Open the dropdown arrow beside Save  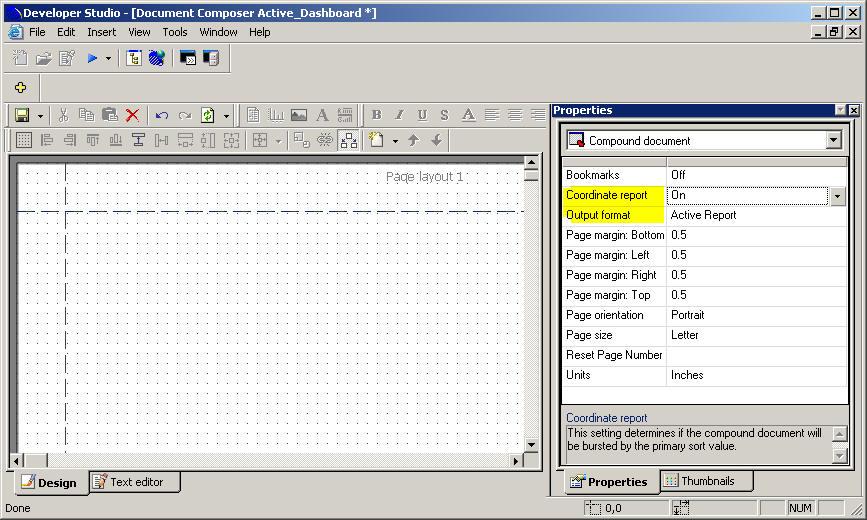coord(39,116)
